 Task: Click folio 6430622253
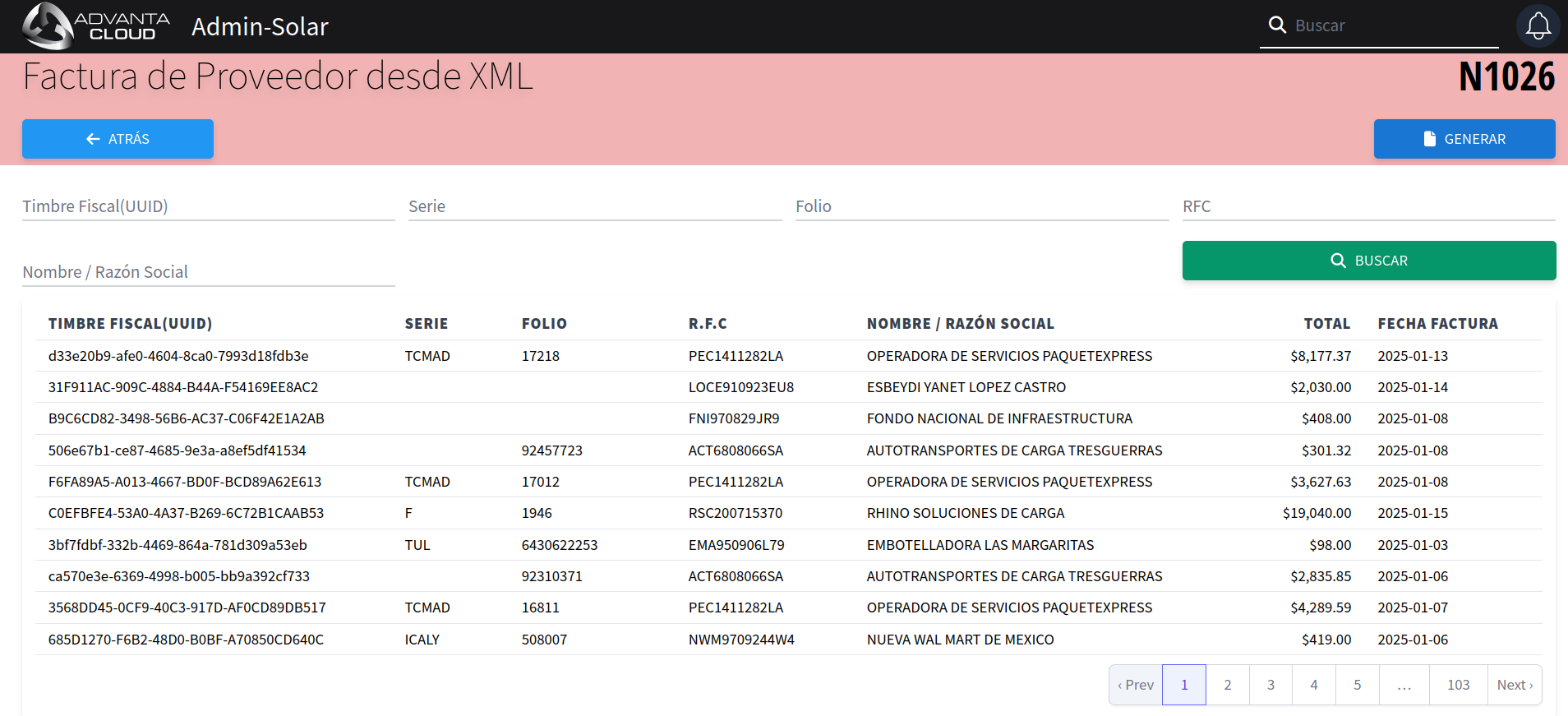coord(560,545)
